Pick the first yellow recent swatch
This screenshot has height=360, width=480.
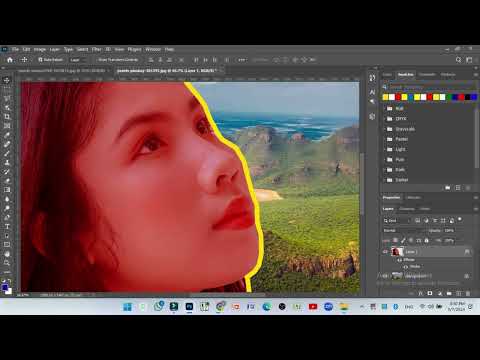click(x=386, y=97)
